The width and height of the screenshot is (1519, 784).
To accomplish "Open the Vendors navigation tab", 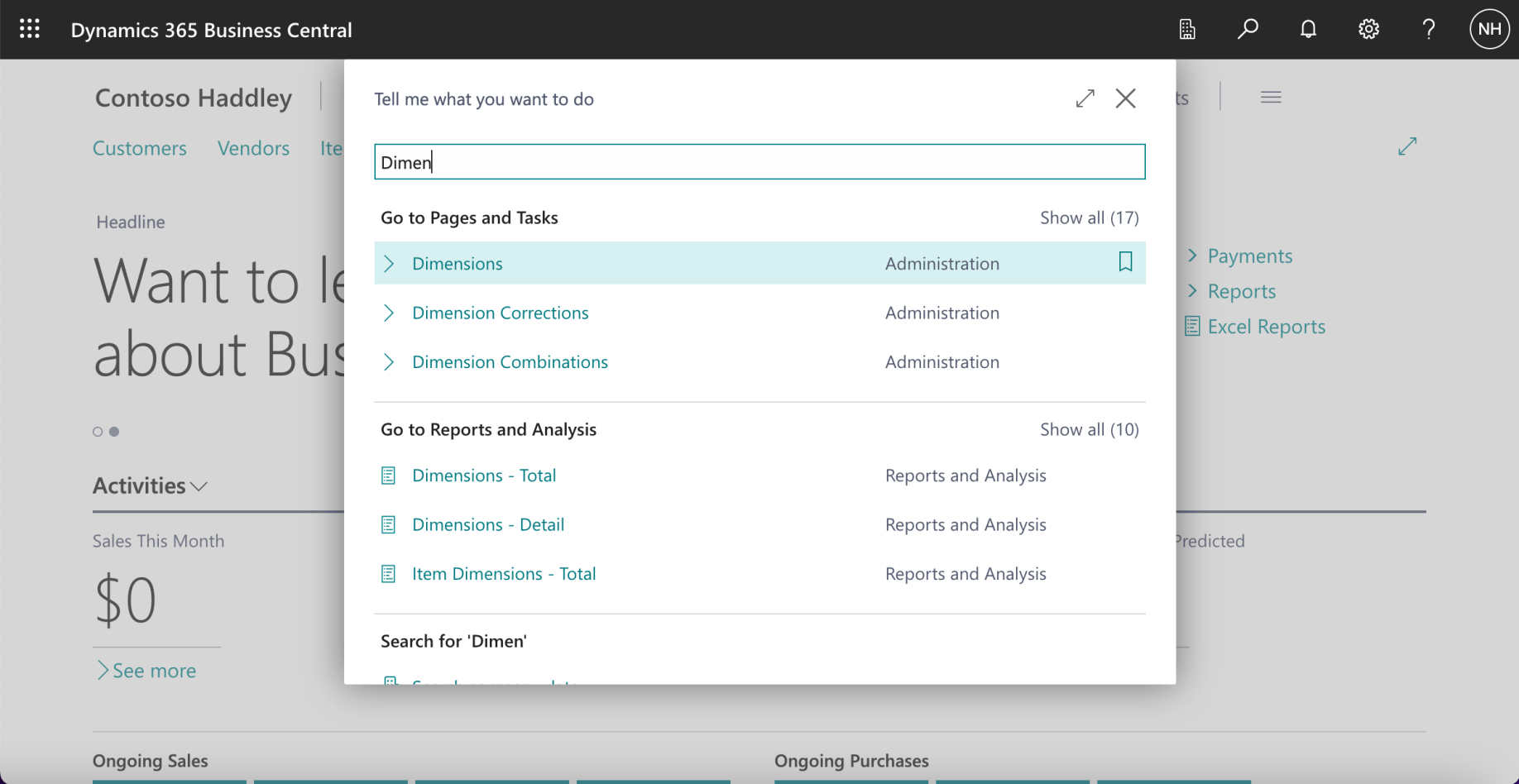I will (253, 148).
